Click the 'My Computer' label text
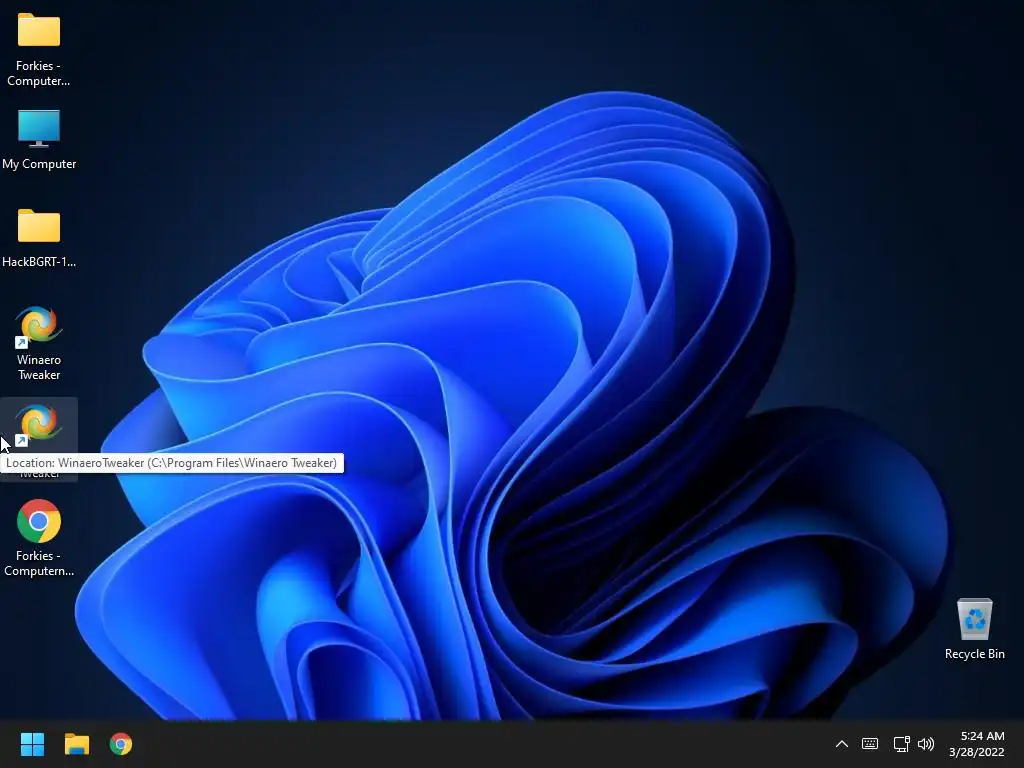 [39, 164]
